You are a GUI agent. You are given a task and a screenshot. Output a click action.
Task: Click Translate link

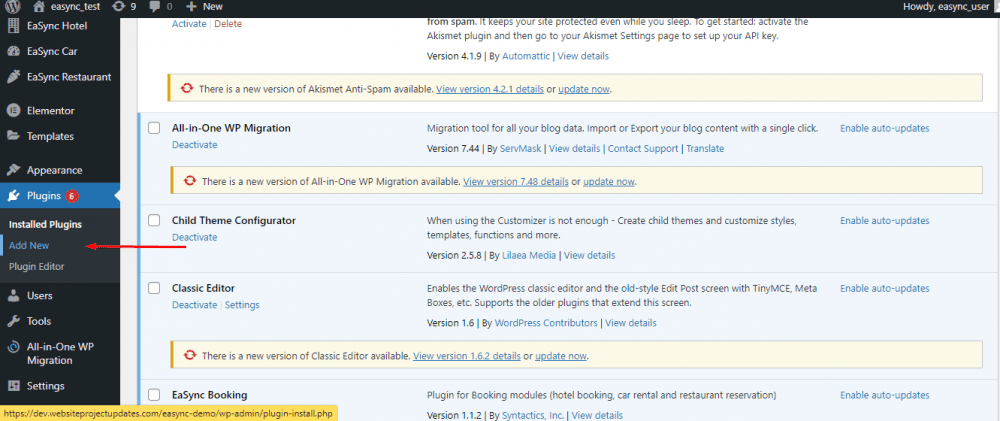(x=705, y=149)
